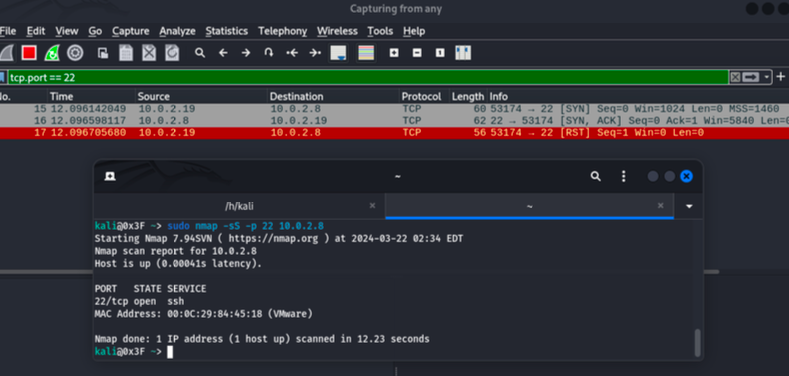The image size is (789, 376).
Task: Reset text to normal size
Action: point(440,53)
